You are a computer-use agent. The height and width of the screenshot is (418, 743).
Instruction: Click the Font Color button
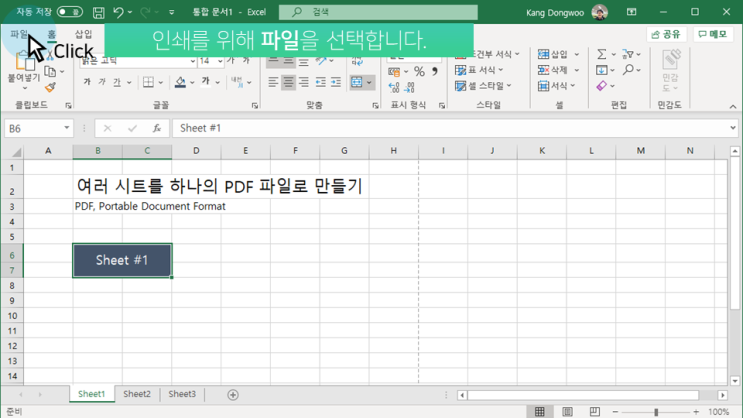pos(206,82)
